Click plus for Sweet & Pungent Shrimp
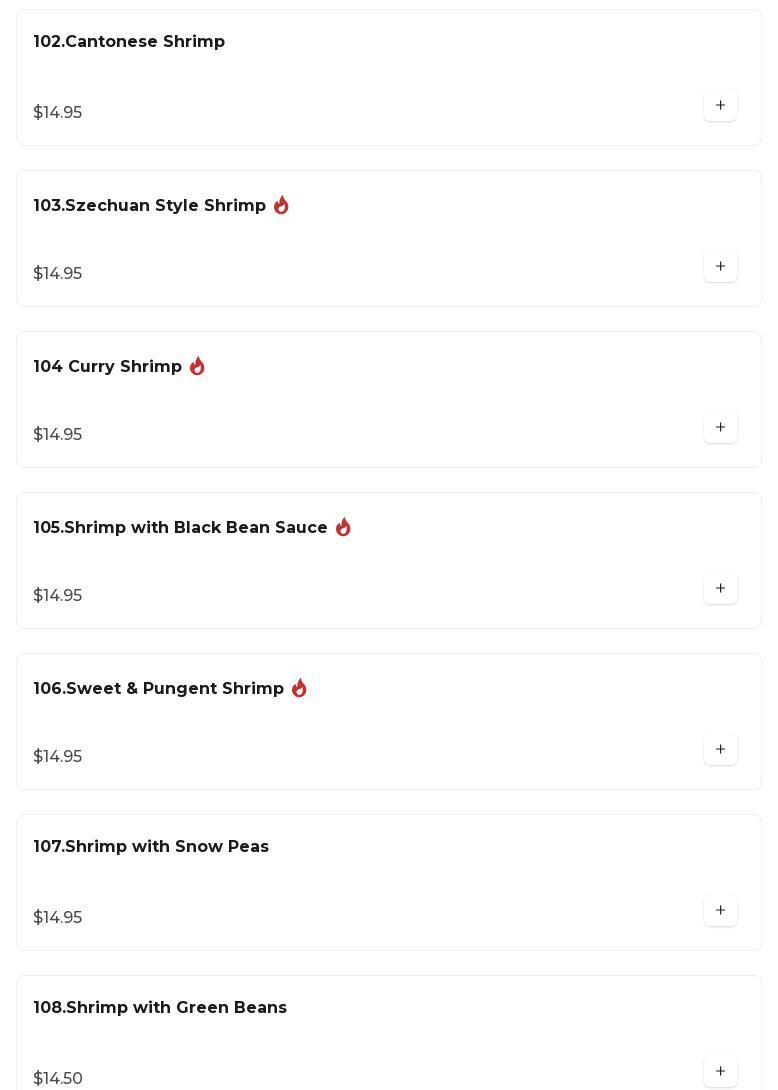The height and width of the screenshot is (1090, 778). (720, 750)
